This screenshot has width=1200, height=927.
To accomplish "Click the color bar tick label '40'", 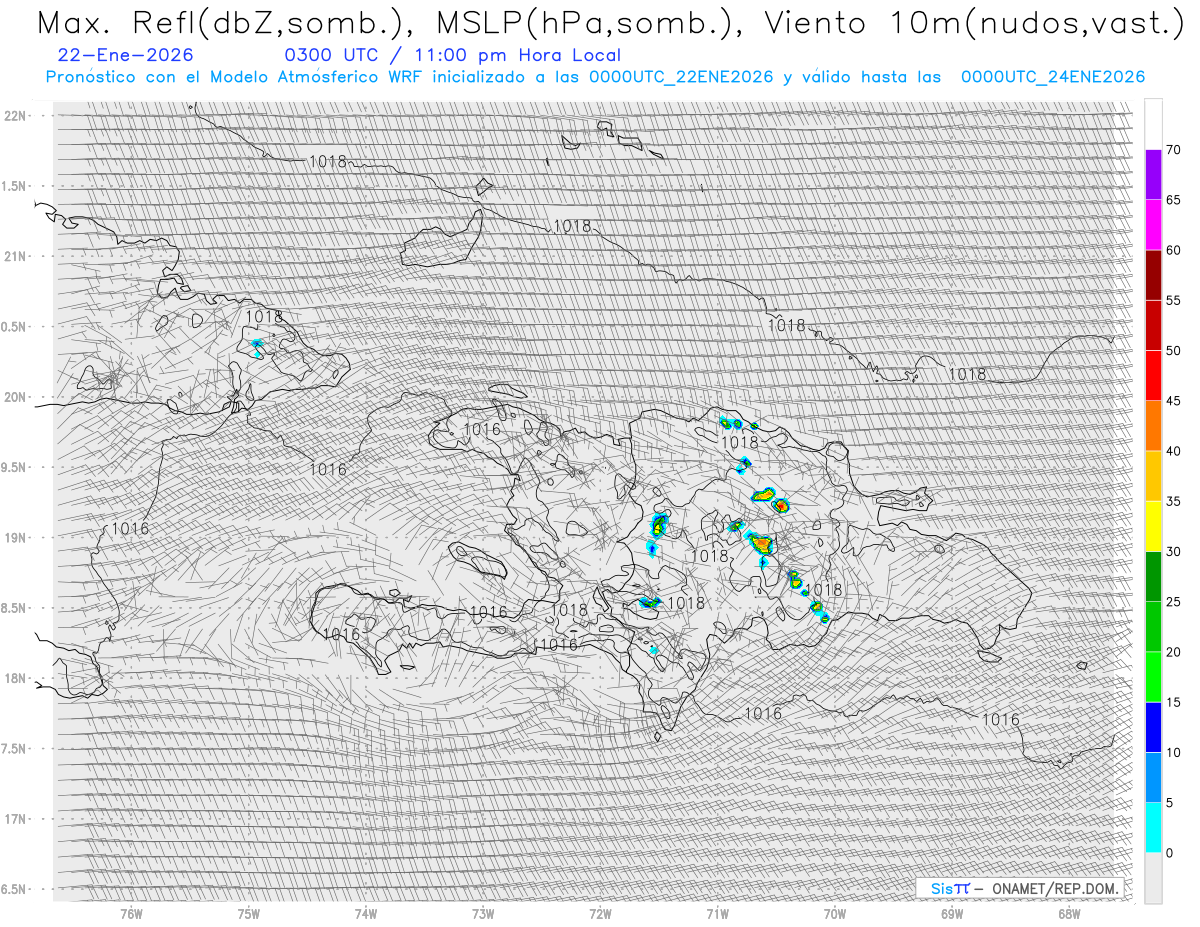I will [1173, 451].
